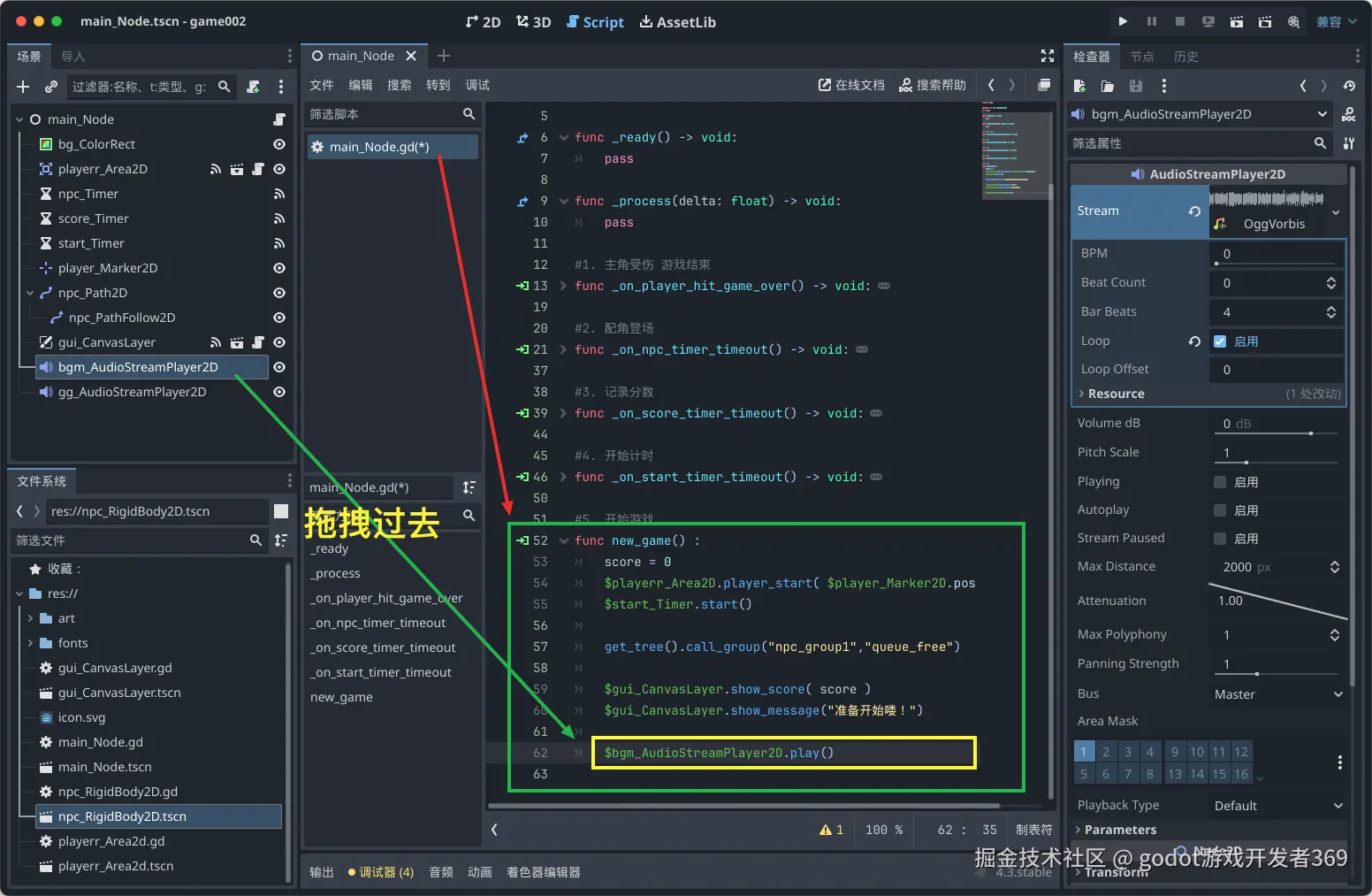Expand the fonts folder
This screenshot has width=1372, height=896.
click(30, 643)
